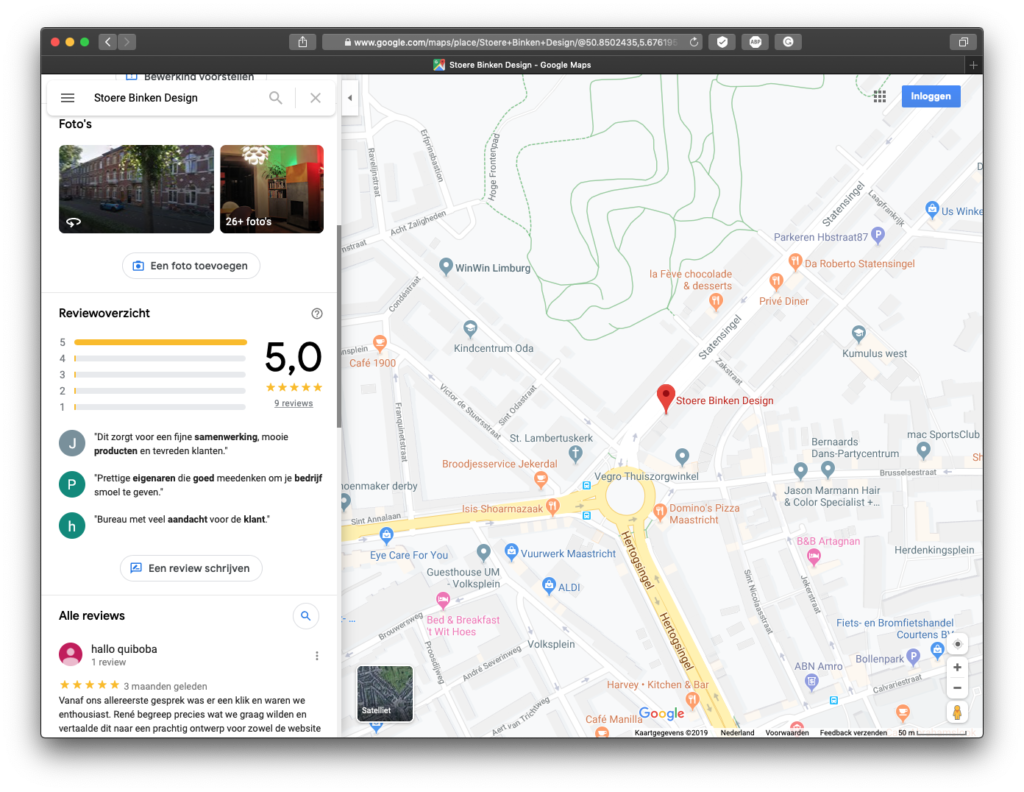Open the street view photo thumbnail
Screen dimensions: 1024x792
pos(136,189)
